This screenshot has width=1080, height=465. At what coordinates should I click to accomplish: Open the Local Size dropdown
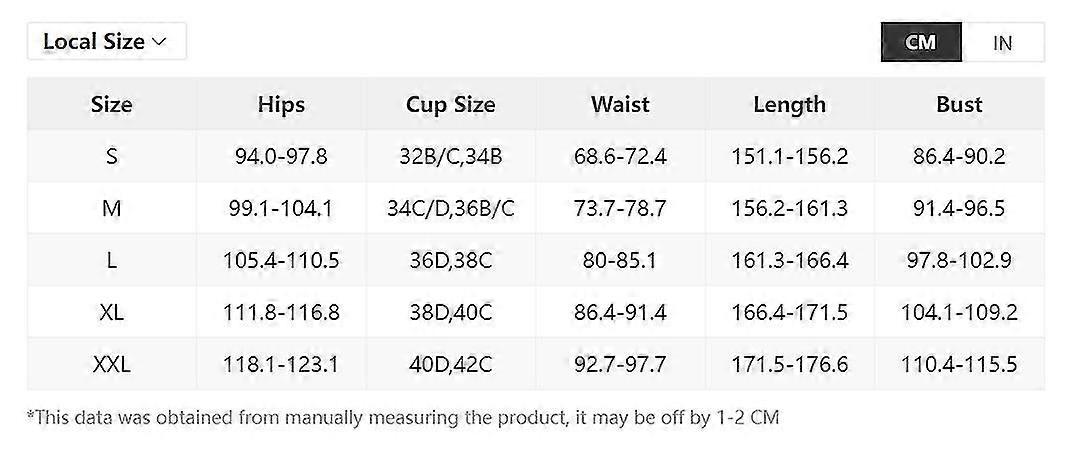(106, 42)
